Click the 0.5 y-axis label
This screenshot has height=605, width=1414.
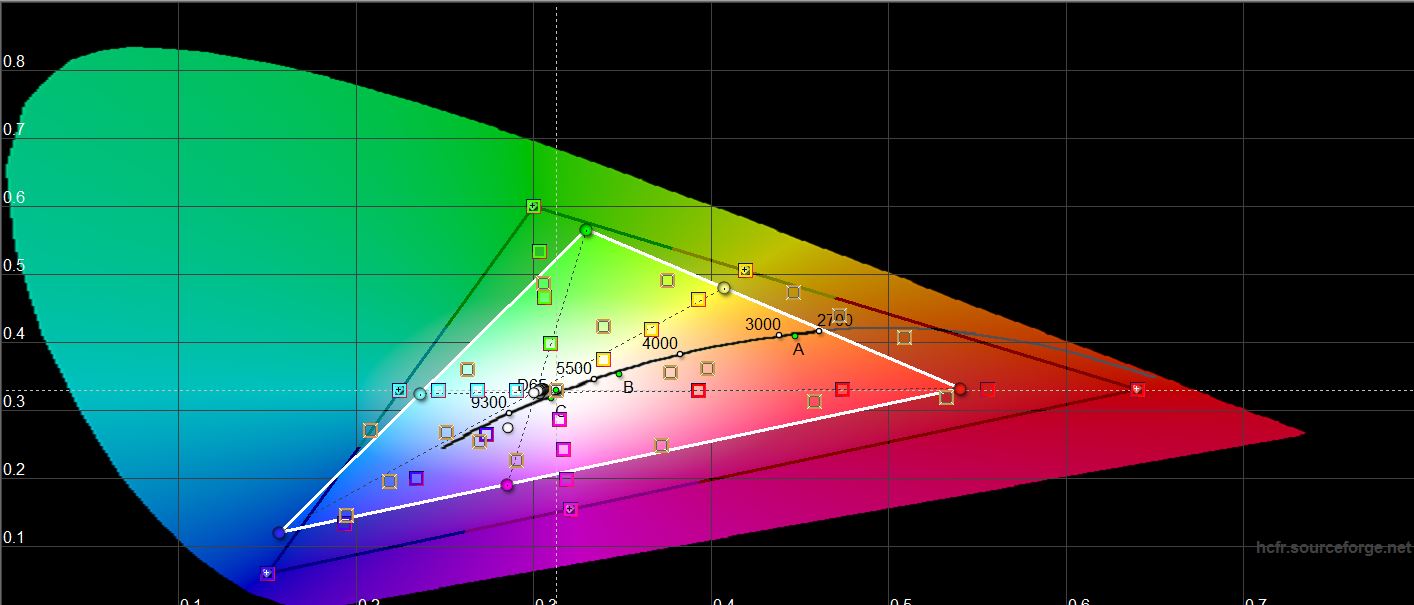pyautogui.click(x=14, y=266)
